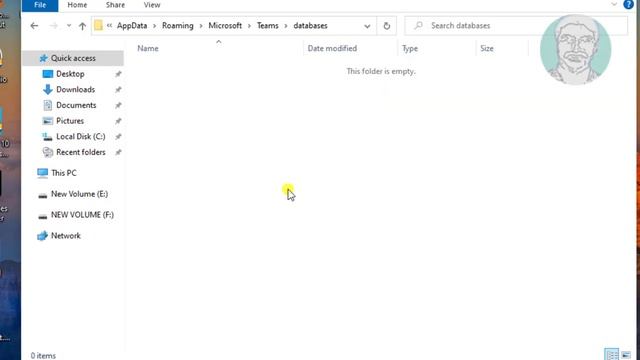Click the Quick access star icon
The height and width of the screenshot is (360, 640).
(x=43, y=58)
